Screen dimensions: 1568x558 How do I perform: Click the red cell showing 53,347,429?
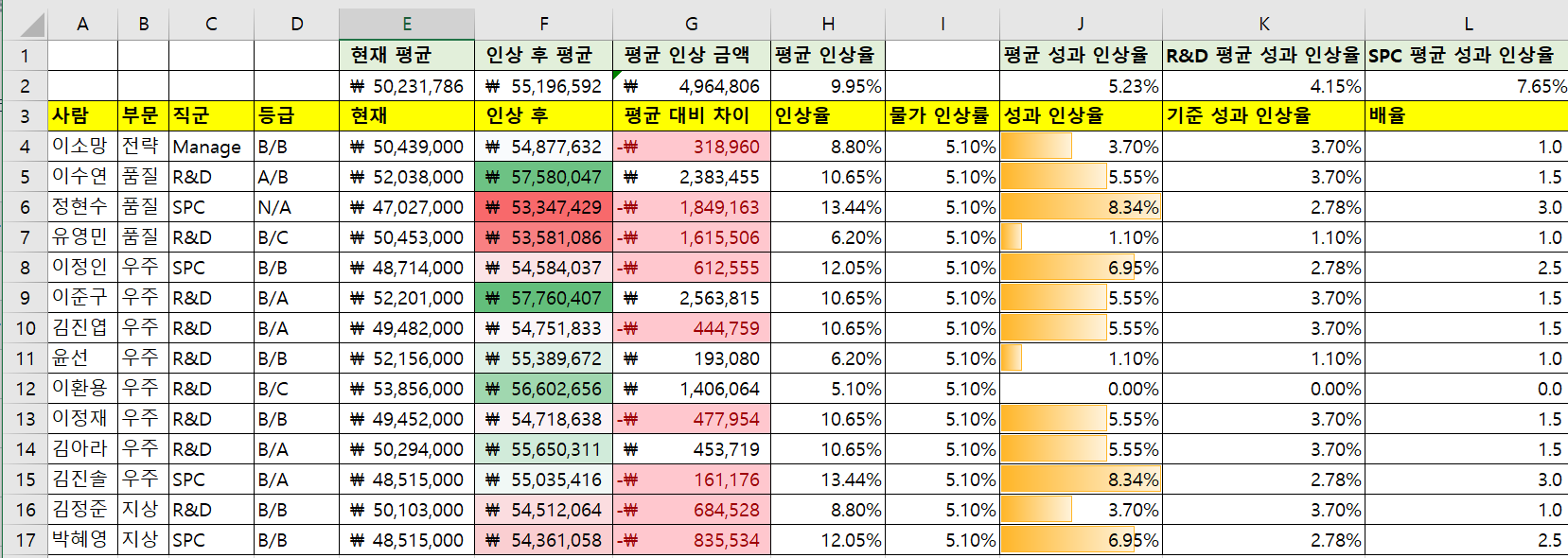coord(543,207)
